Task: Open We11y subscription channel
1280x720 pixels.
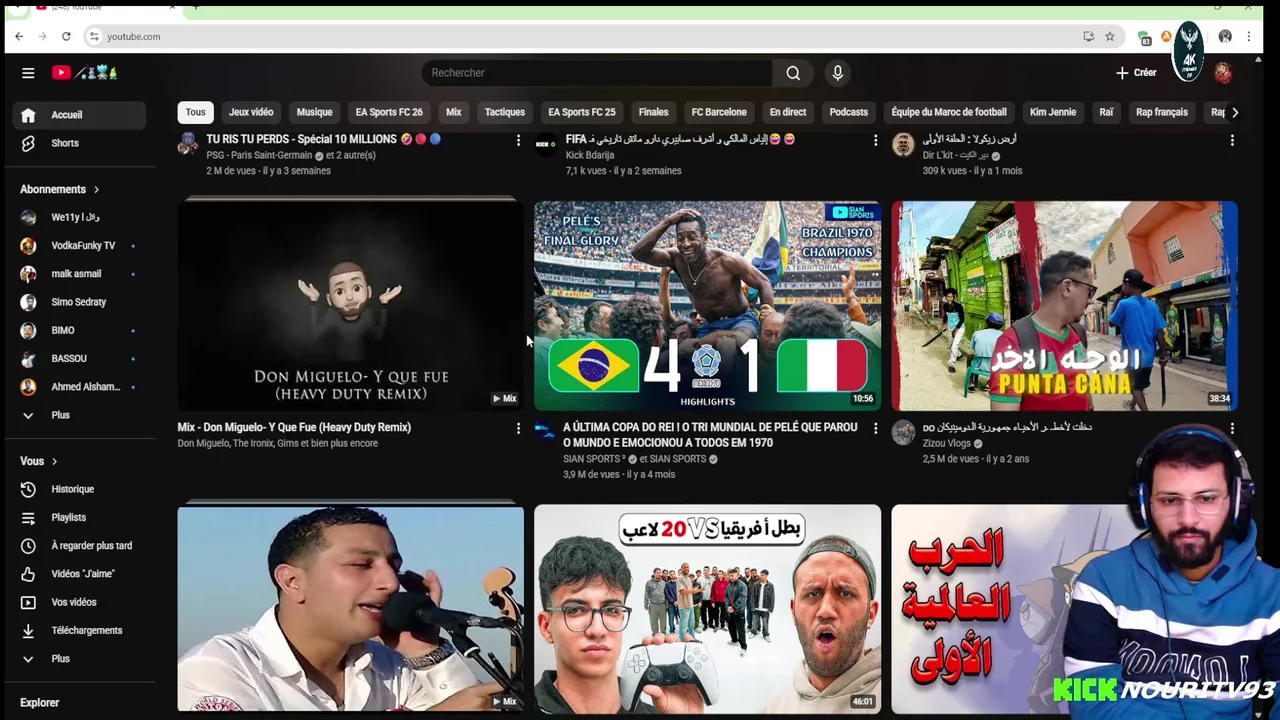Action: point(80,217)
